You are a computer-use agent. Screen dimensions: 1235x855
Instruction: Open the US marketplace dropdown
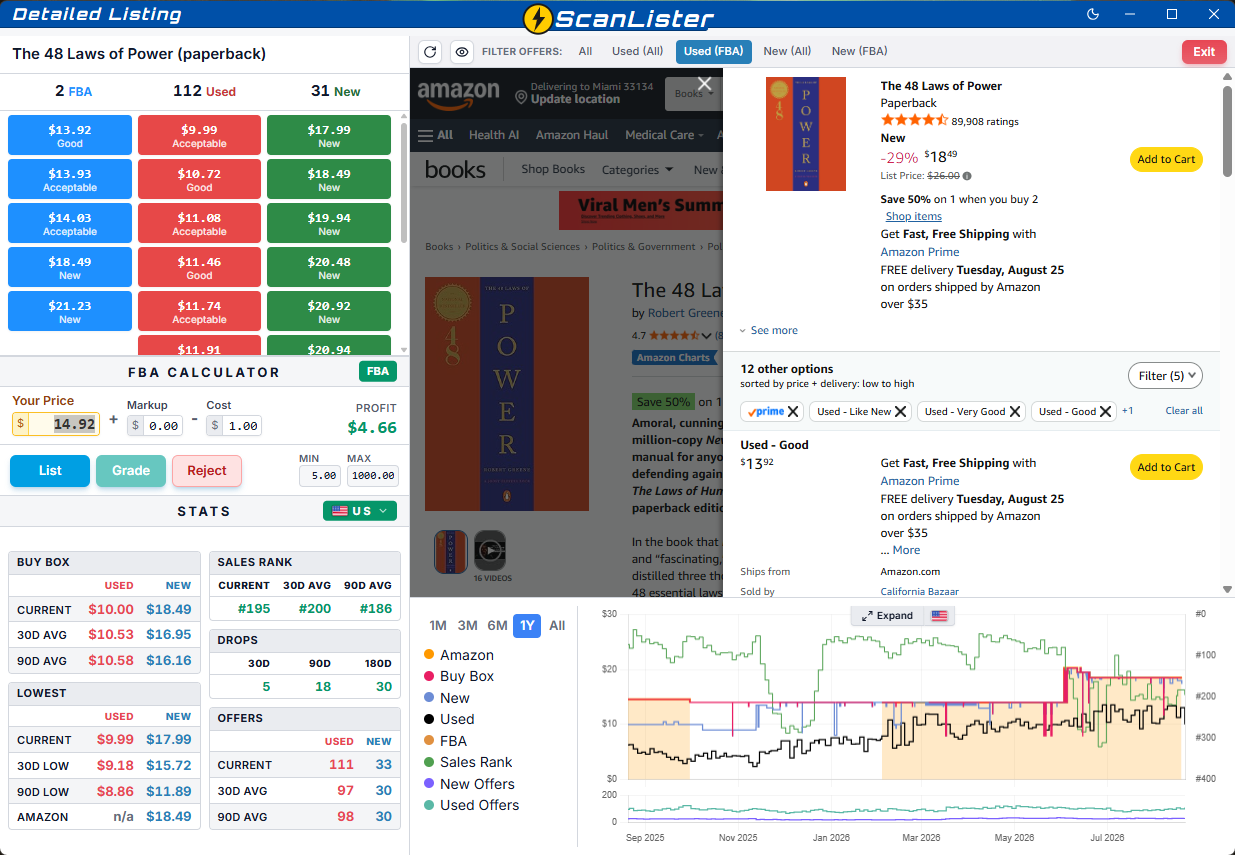click(x=360, y=511)
